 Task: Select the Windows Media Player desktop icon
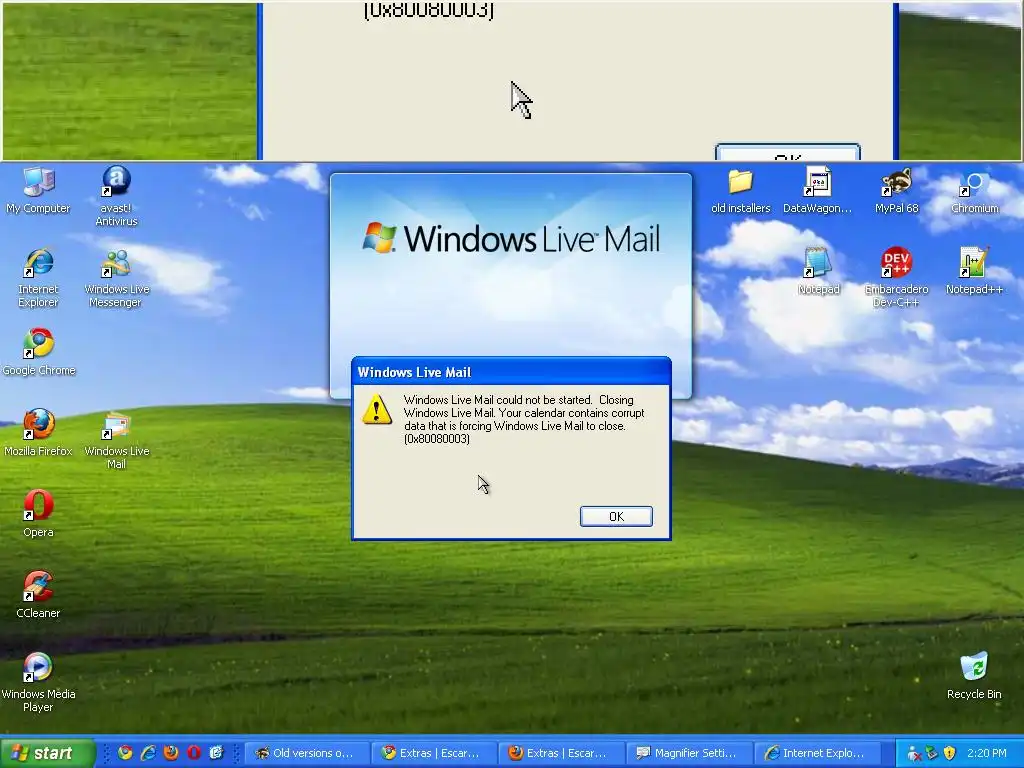(38, 682)
